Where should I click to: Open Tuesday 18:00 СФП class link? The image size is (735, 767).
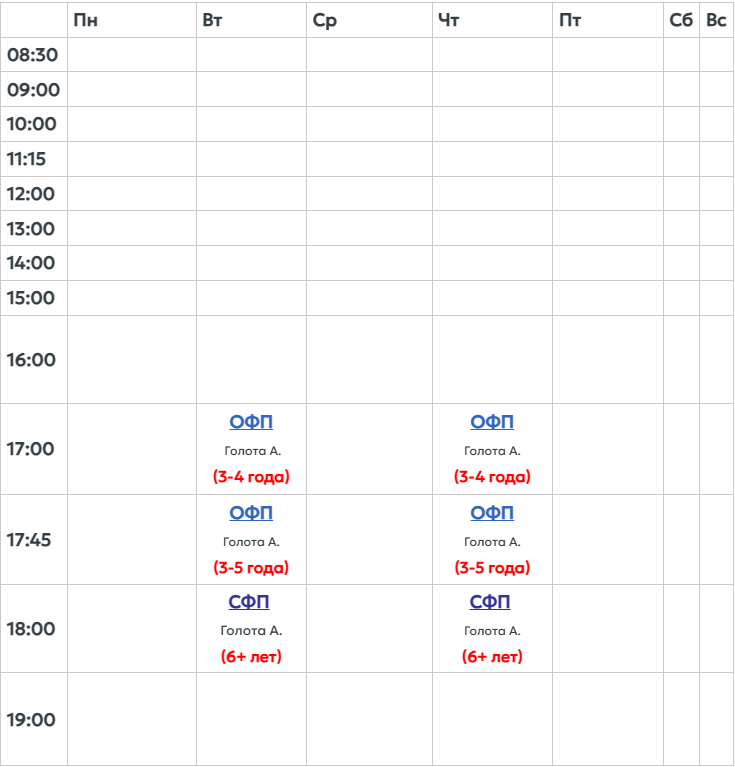point(250,602)
